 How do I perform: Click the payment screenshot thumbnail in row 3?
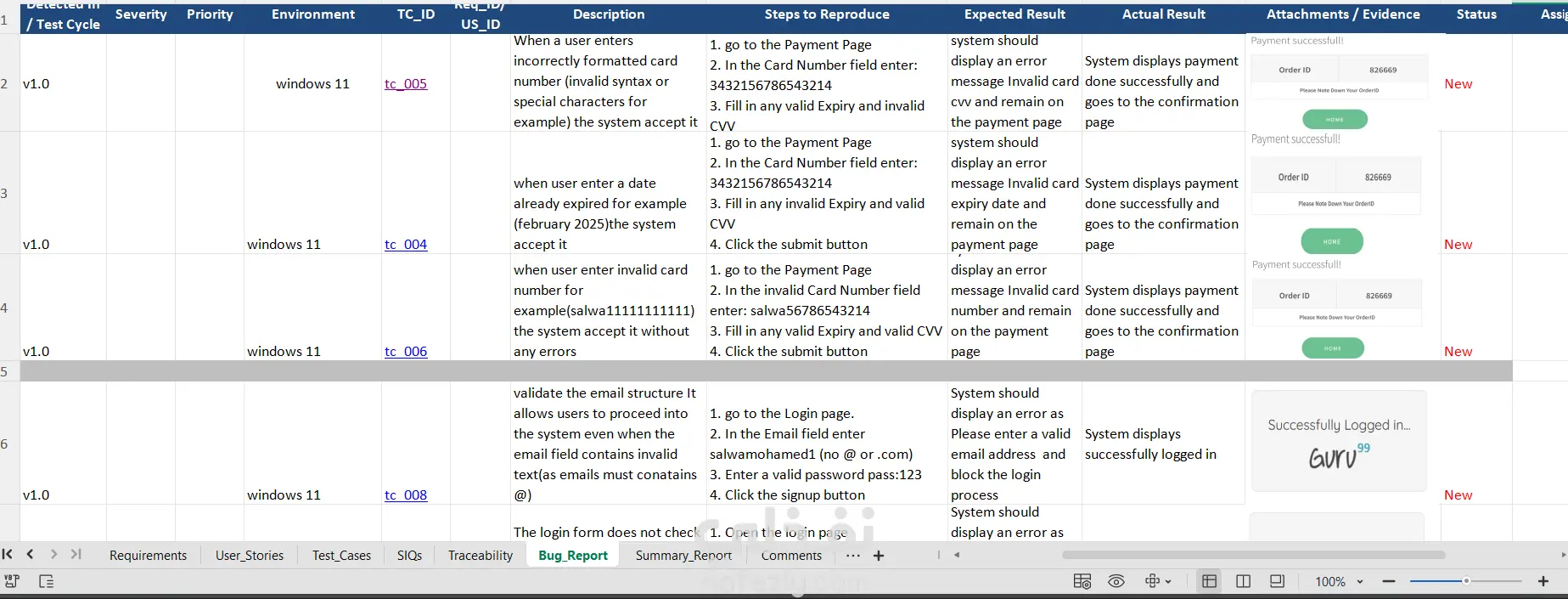(x=1339, y=193)
